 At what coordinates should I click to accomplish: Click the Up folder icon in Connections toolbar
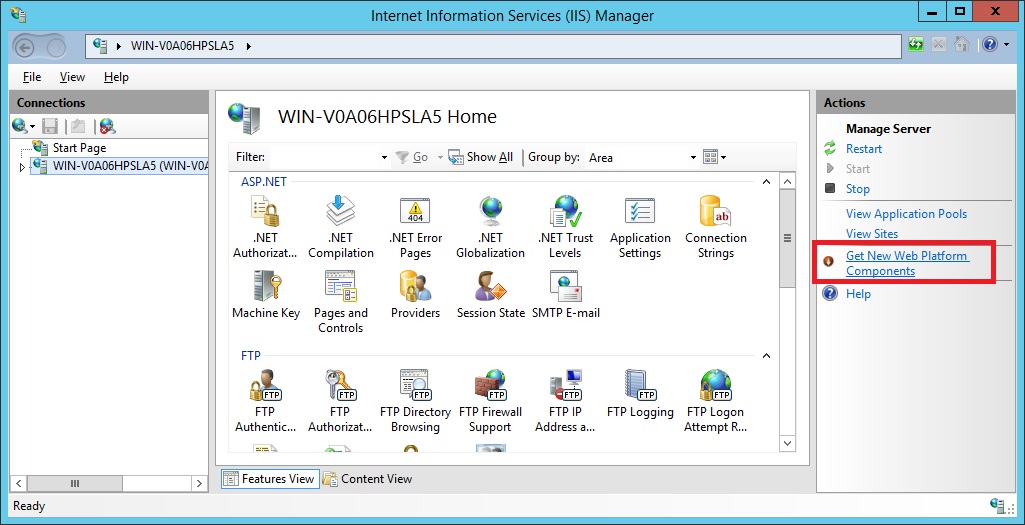78,126
